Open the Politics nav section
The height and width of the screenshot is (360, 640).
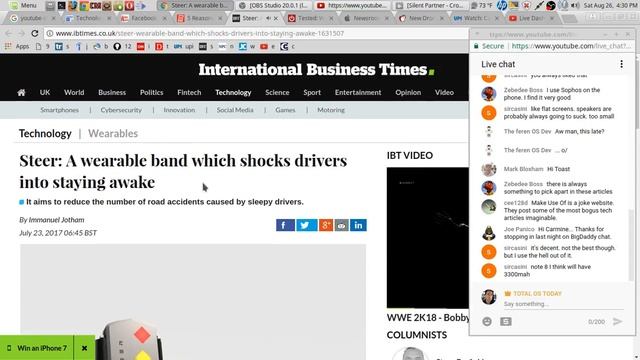pyautogui.click(x=151, y=93)
